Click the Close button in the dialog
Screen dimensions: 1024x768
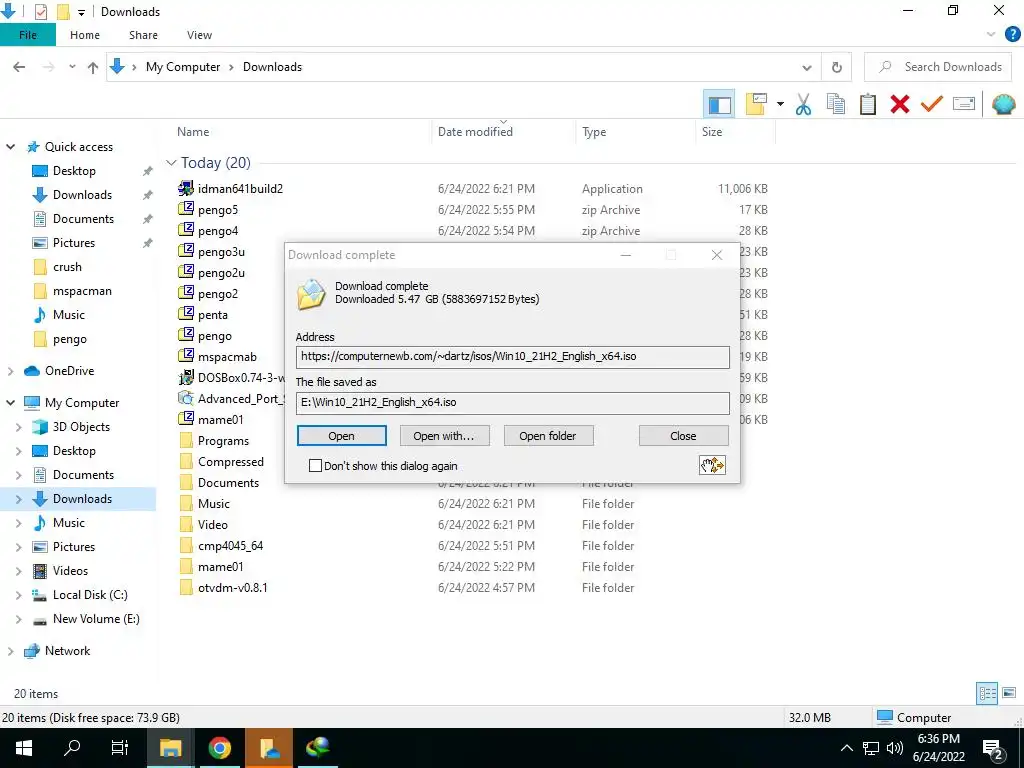click(x=684, y=436)
